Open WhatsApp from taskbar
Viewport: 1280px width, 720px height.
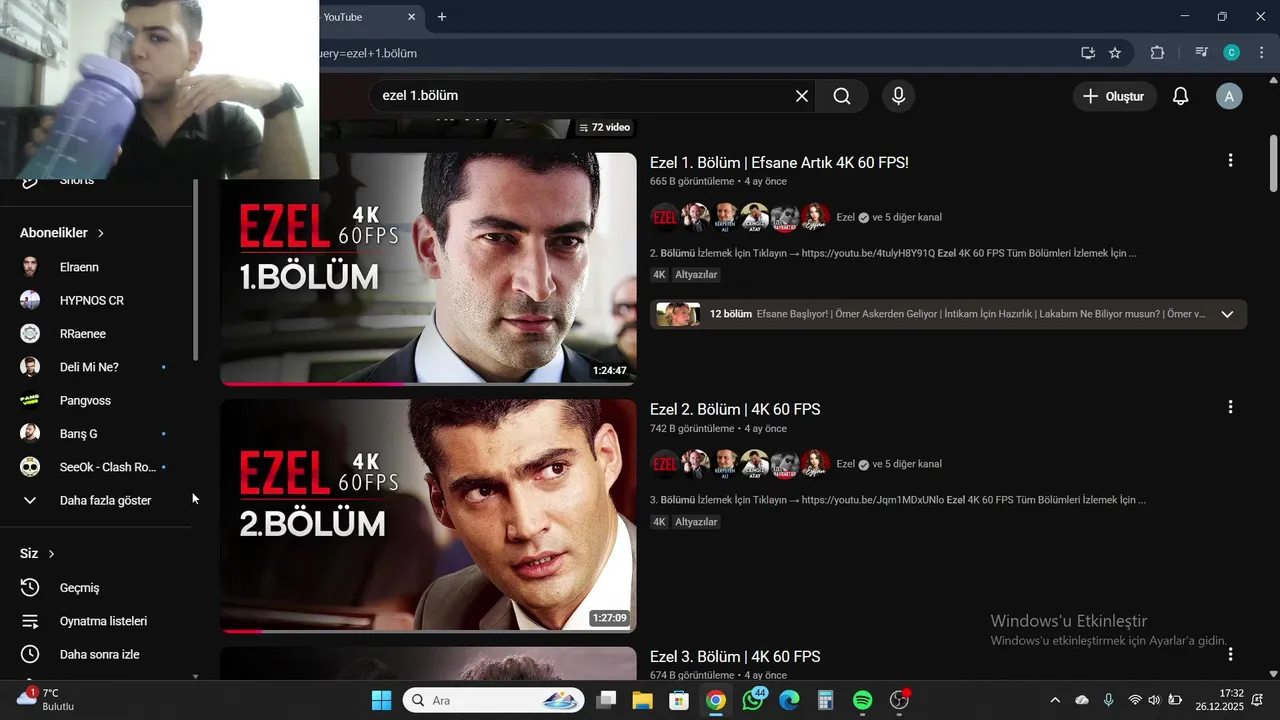(x=753, y=700)
